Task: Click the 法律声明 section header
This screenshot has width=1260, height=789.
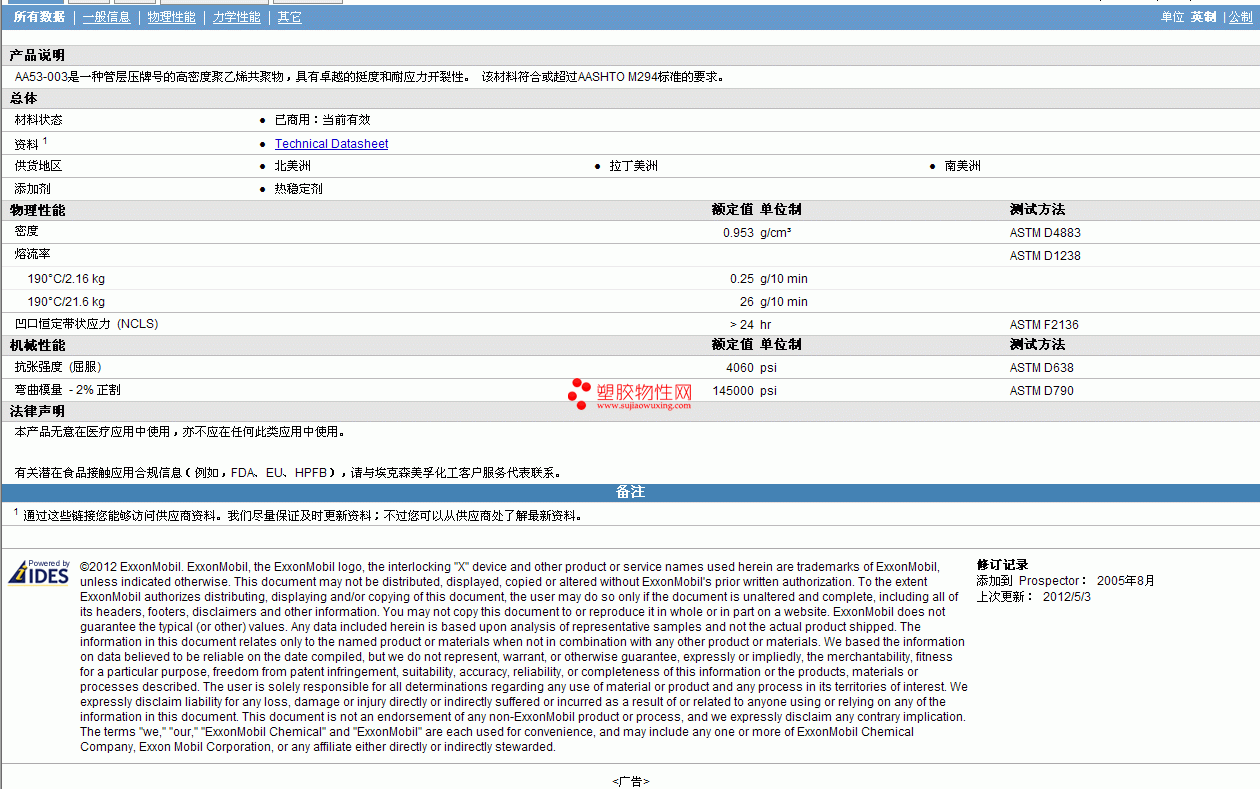Action: pyautogui.click(x=37, y=412)
